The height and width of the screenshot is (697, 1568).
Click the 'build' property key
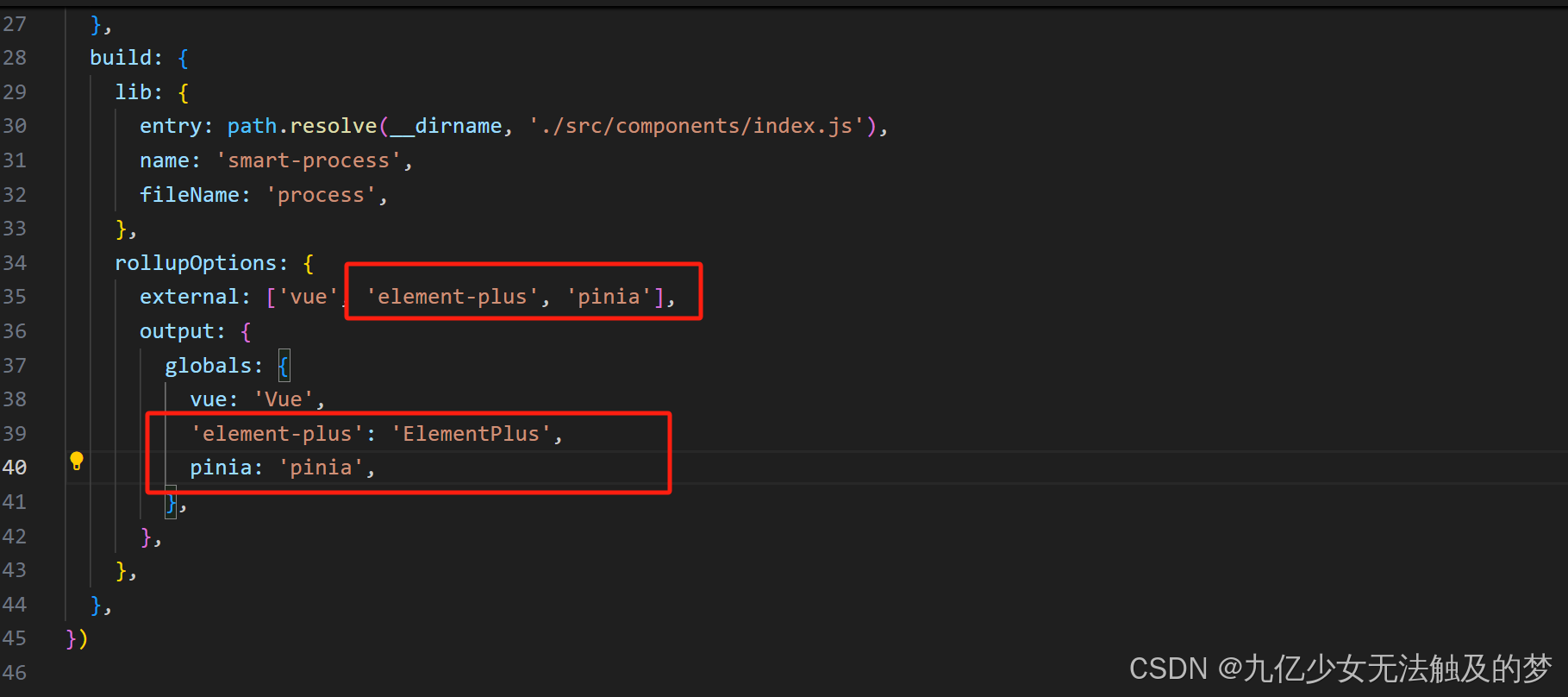pos(121,58)
